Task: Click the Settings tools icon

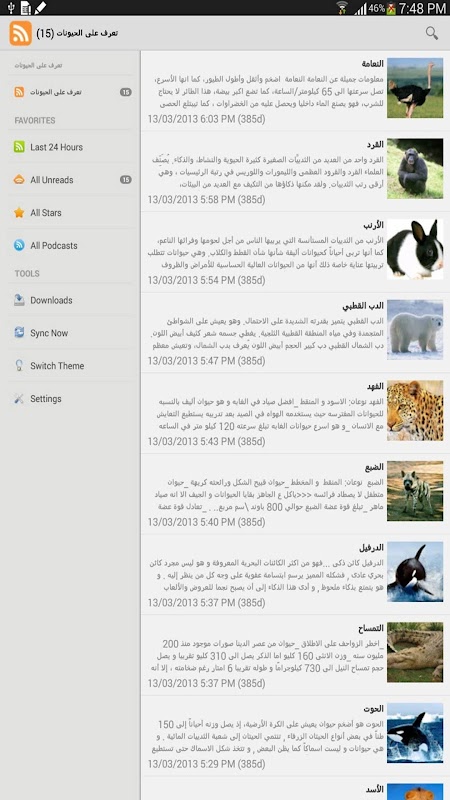Action: click(x=19, y=398)
